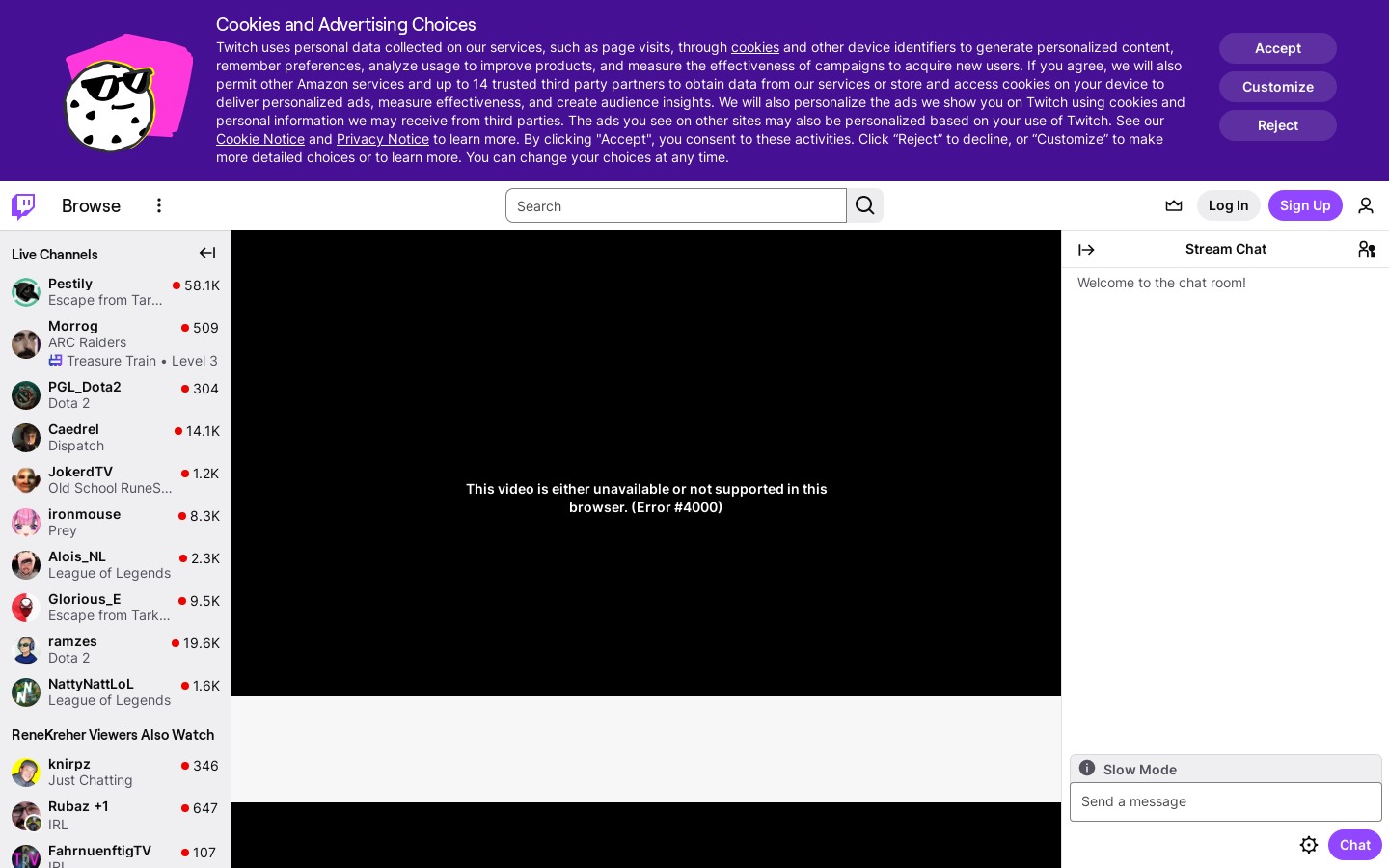The width and height of the screenshot is (1389, 868).
Task: Open the three-dot More menu
Action: tap(159, 205)
